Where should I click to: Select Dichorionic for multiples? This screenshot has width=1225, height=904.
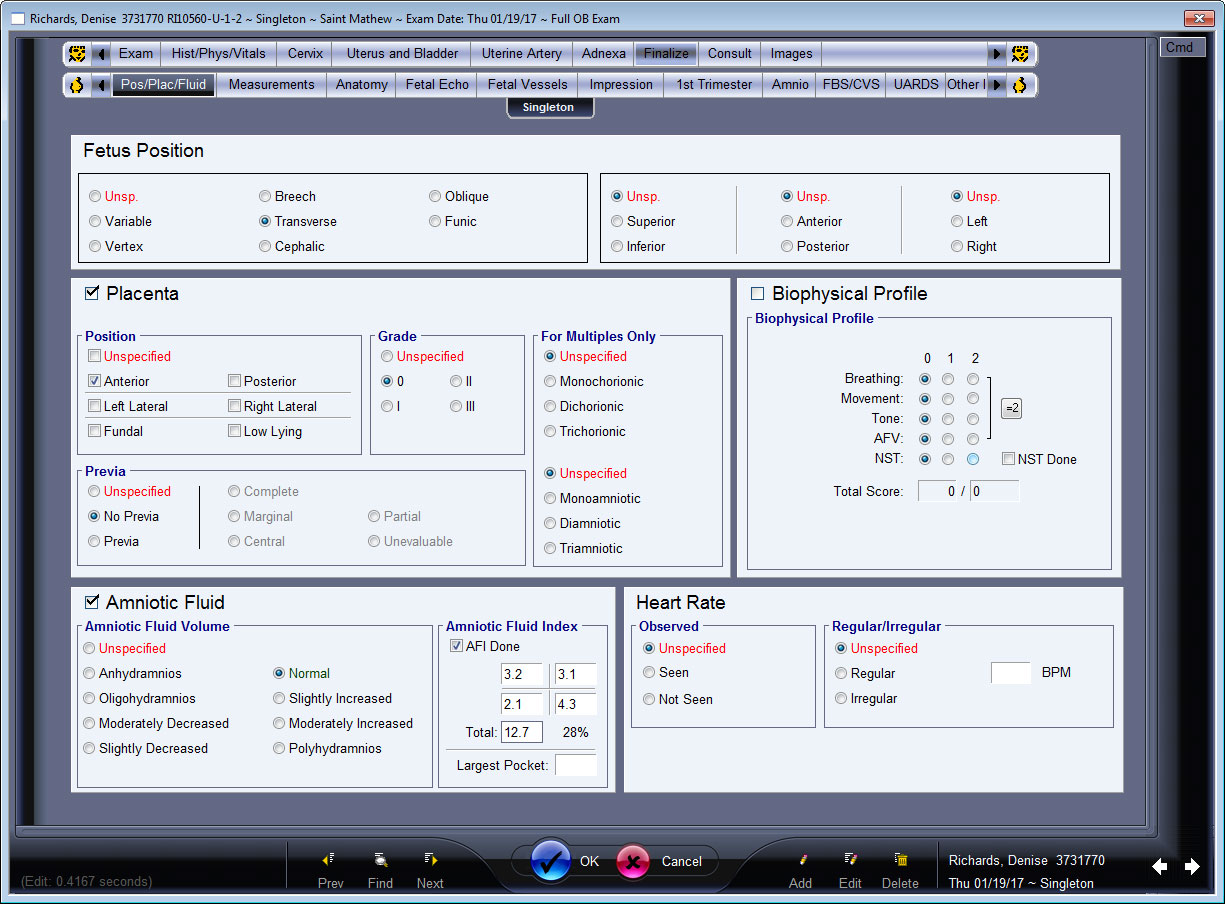click(550, 406)
